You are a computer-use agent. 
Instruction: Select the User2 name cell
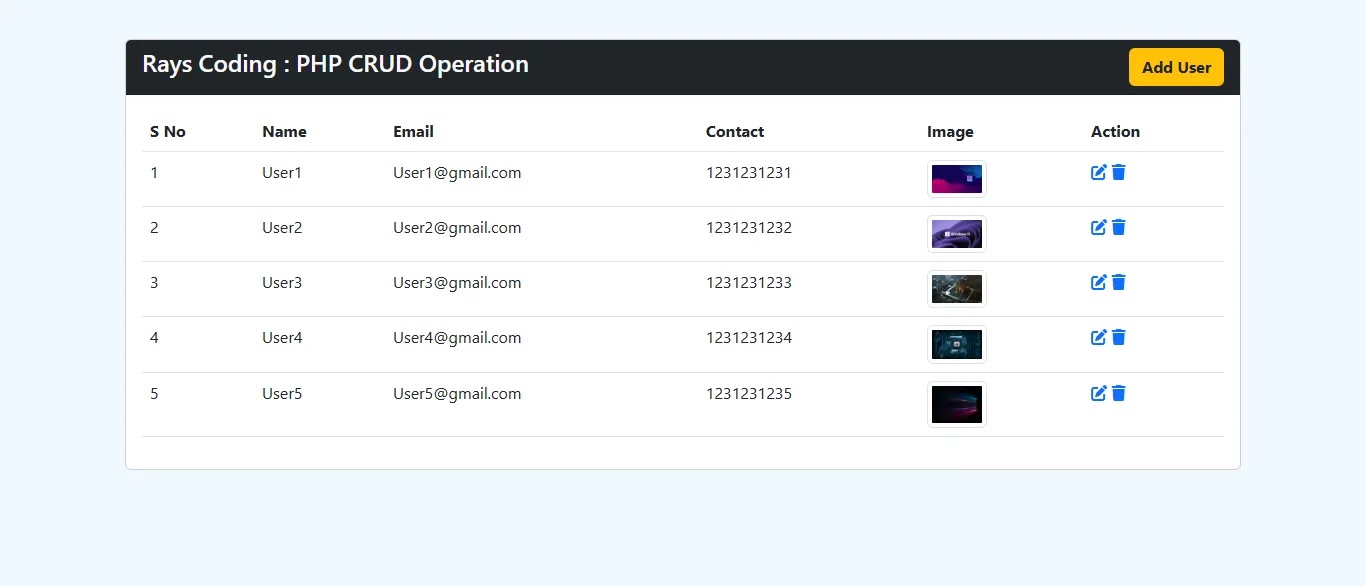point(282,227)
